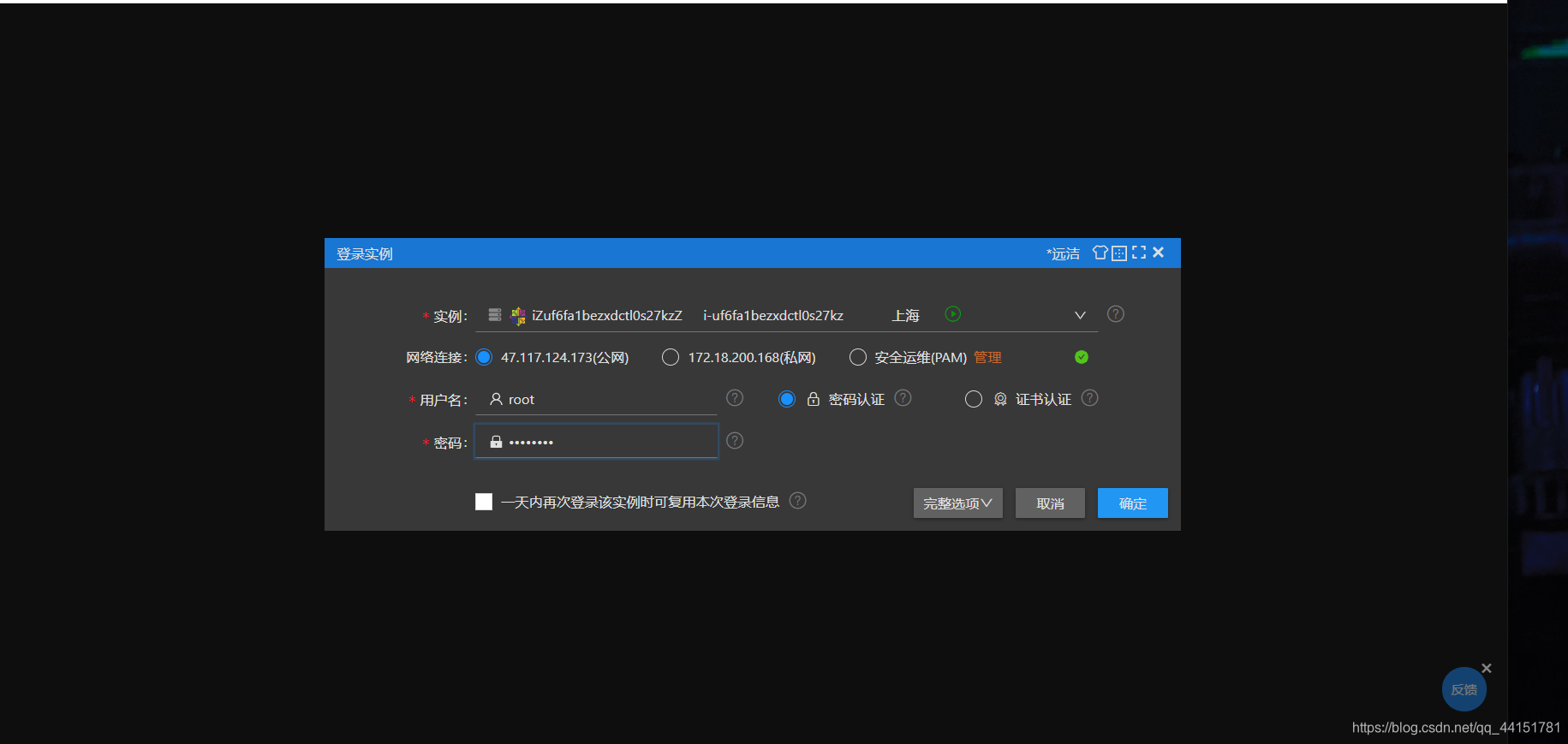Click the green running status icon after 上海

point(952,314)
